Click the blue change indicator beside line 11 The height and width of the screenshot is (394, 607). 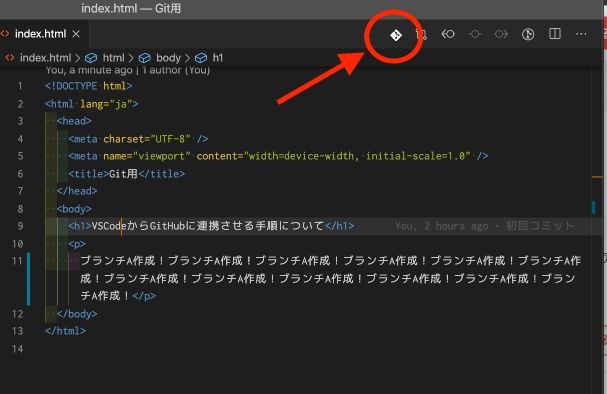28,279
